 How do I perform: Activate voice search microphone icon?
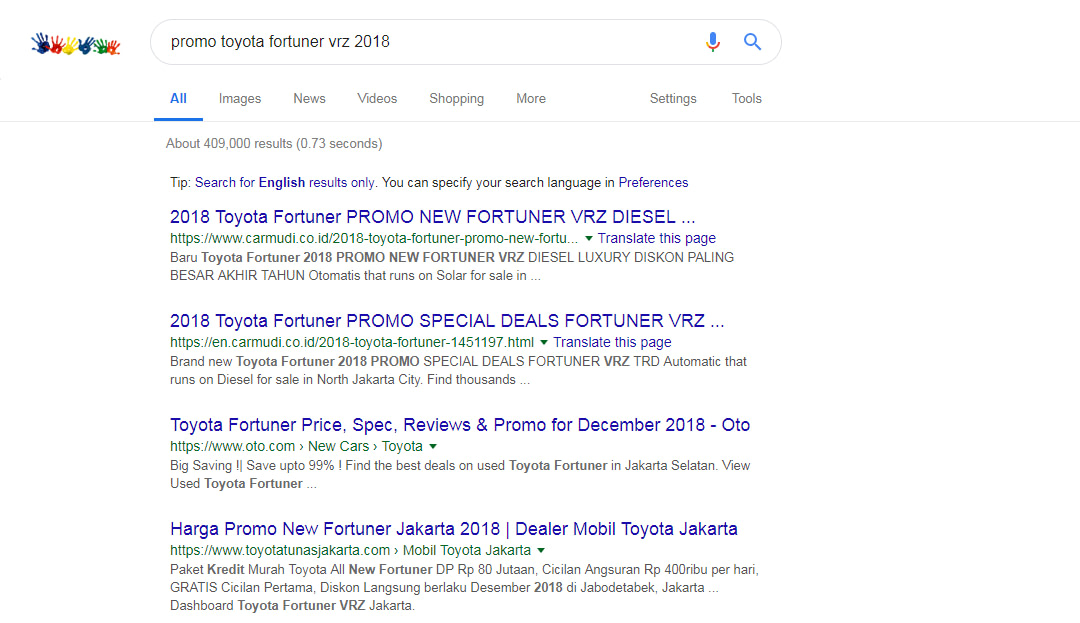click(713, 42)
